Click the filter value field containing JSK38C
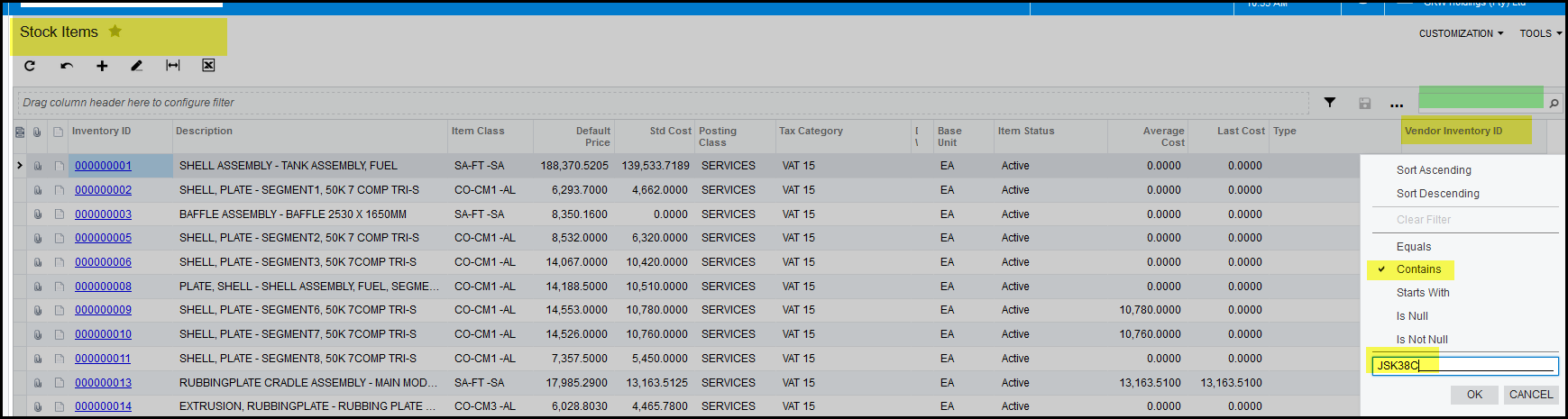Viewport: 1568px width, 419px height. 1463,366
